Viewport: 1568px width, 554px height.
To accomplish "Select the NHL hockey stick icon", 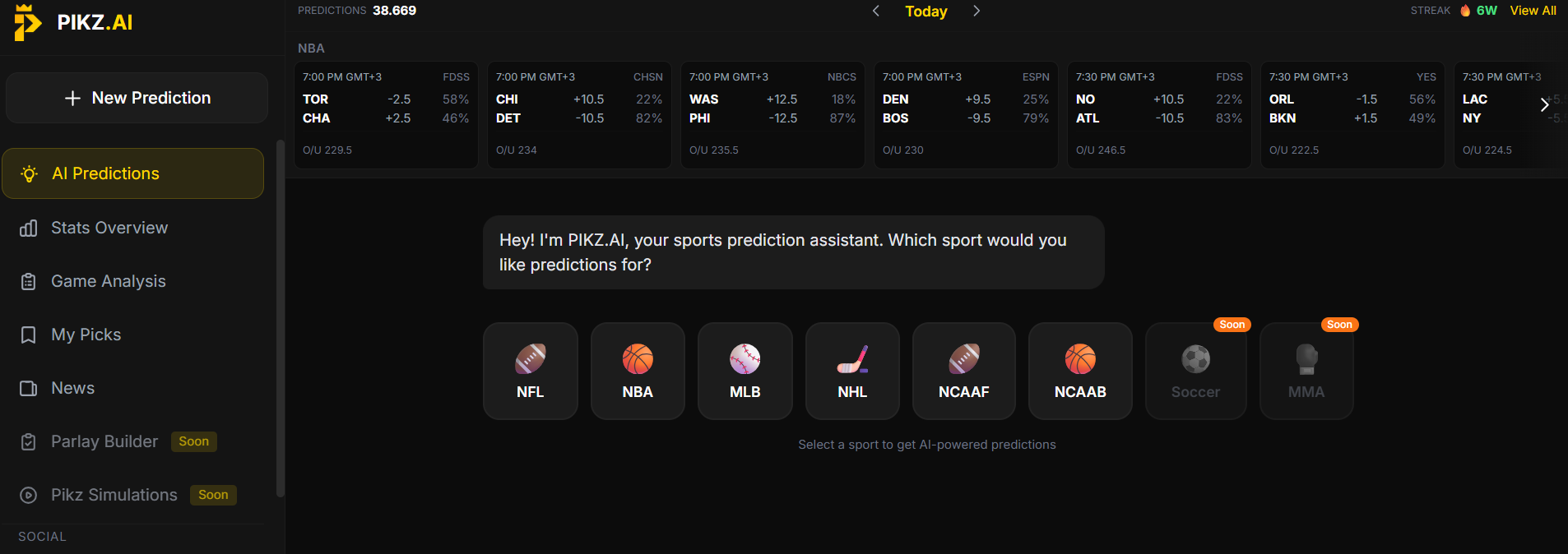I will click(852, 359).
